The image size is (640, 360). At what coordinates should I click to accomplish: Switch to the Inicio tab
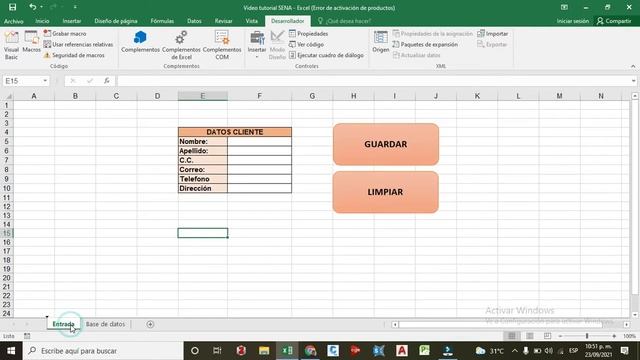[42, 21]
